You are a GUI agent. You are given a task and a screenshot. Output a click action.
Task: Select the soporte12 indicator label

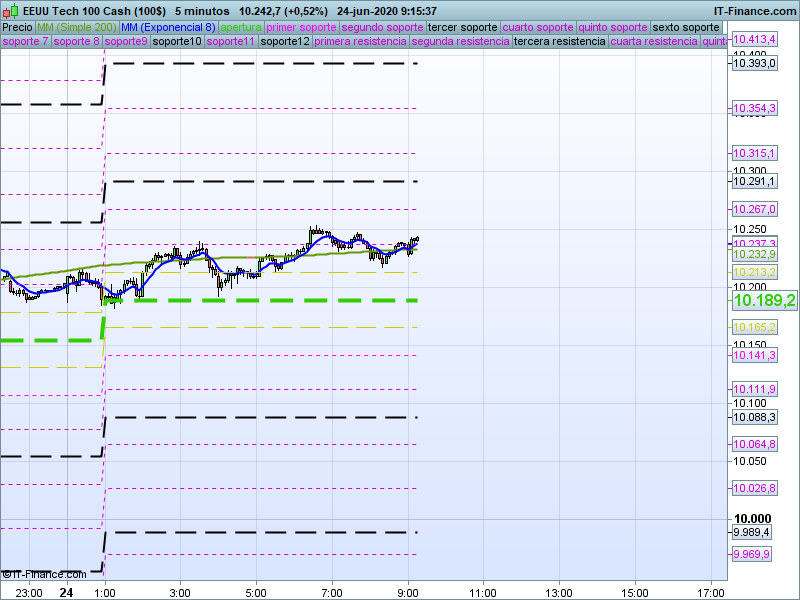pyautogui.click(x=284, y=42)
